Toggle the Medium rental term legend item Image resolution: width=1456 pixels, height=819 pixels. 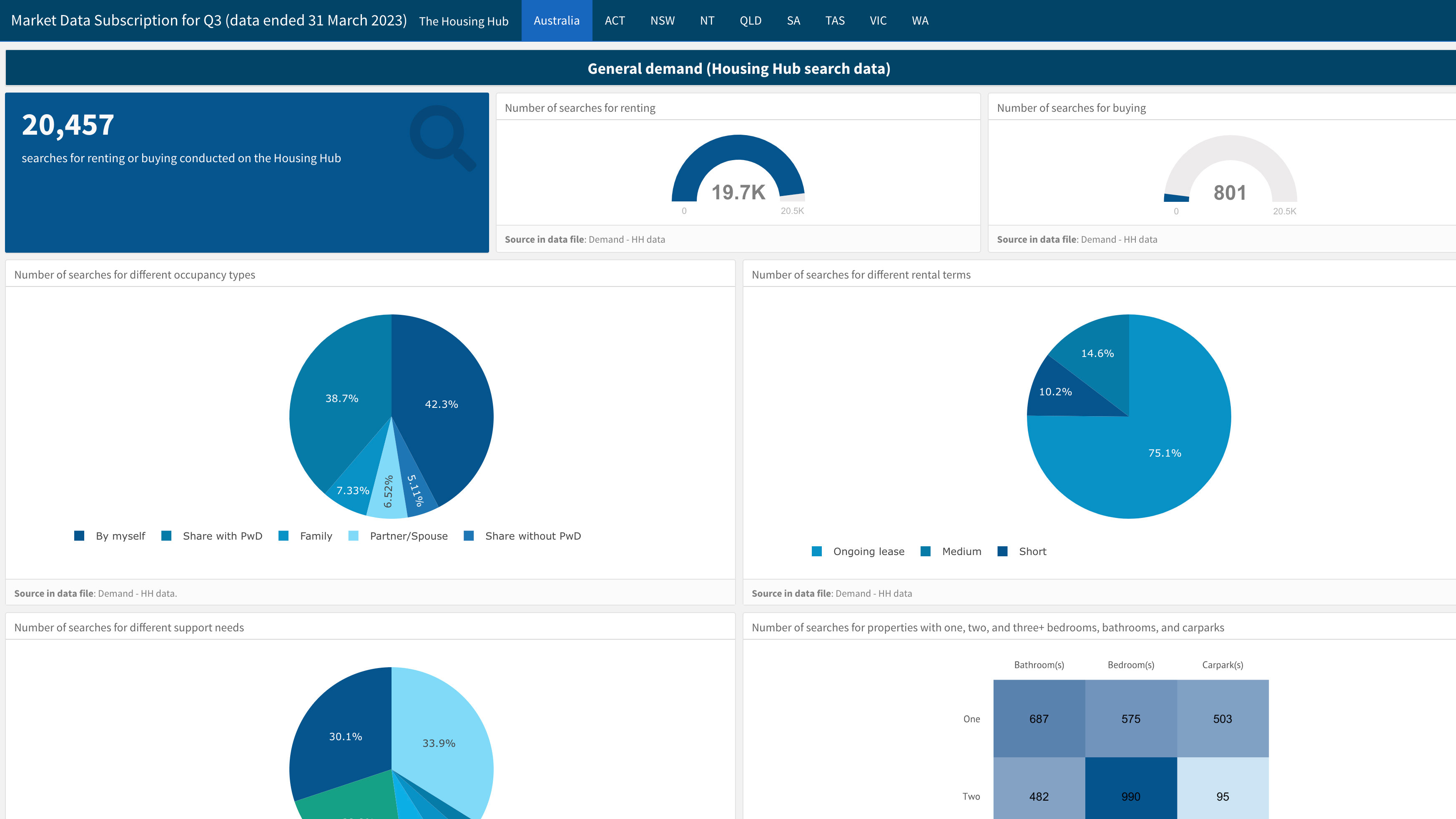(961, 551)
